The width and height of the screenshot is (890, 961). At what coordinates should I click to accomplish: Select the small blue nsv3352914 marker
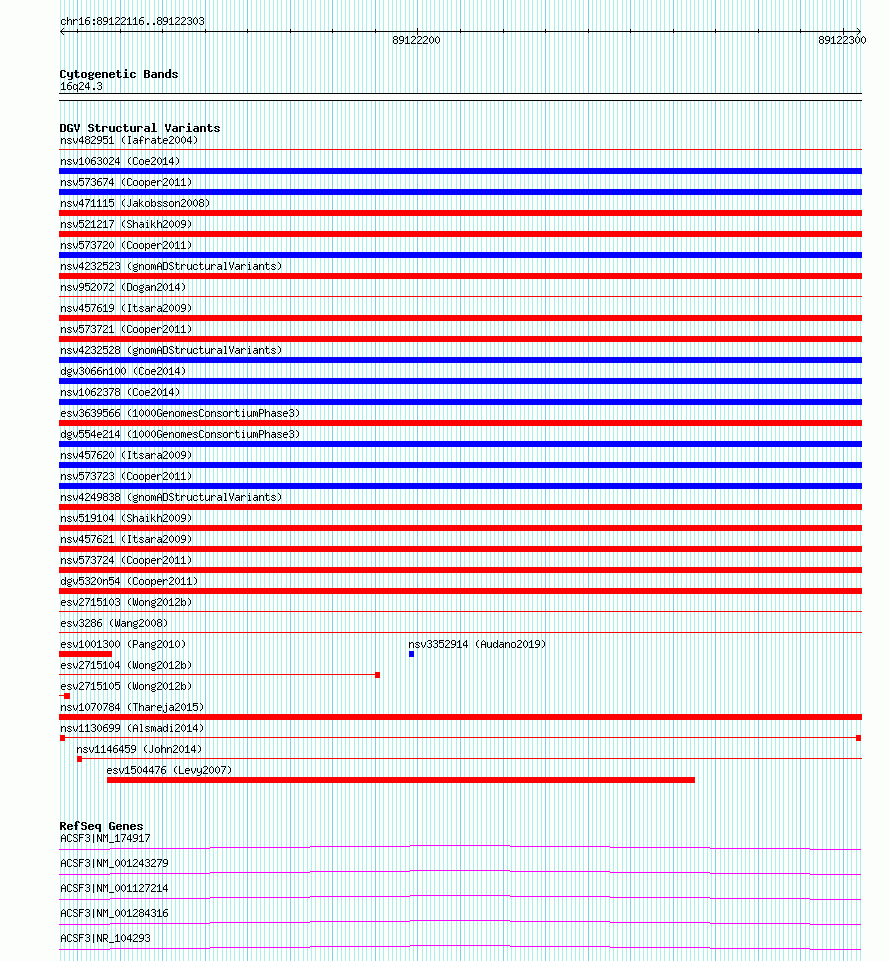point(411,654)
